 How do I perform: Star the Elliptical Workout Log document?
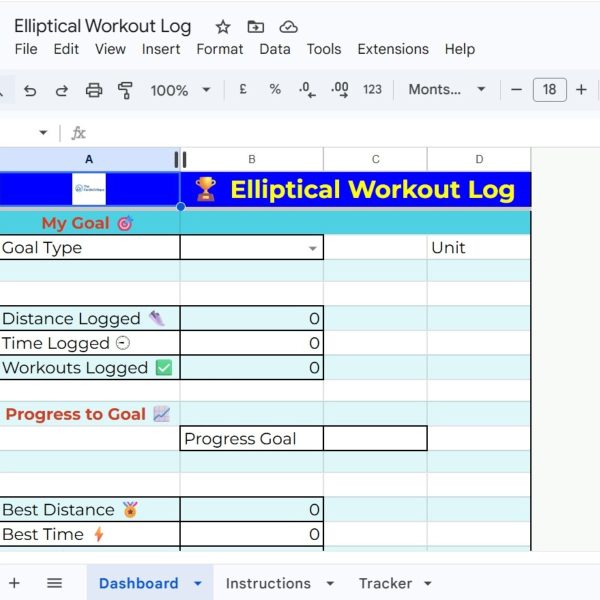coord(223,27)
